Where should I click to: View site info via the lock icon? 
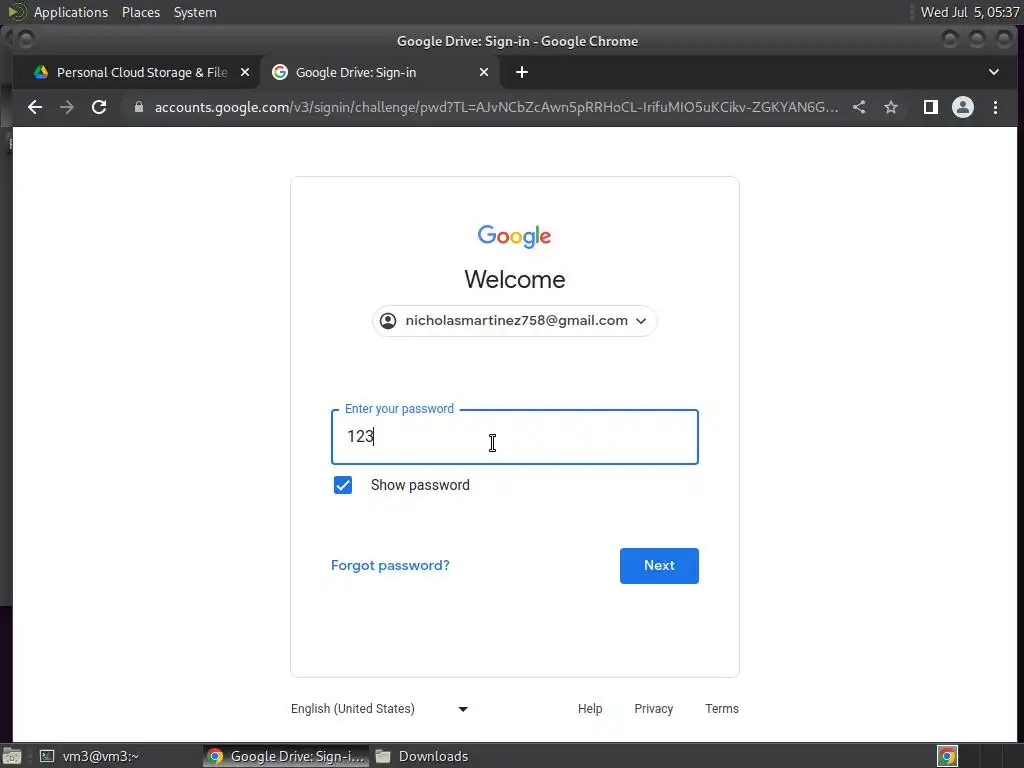138,107
